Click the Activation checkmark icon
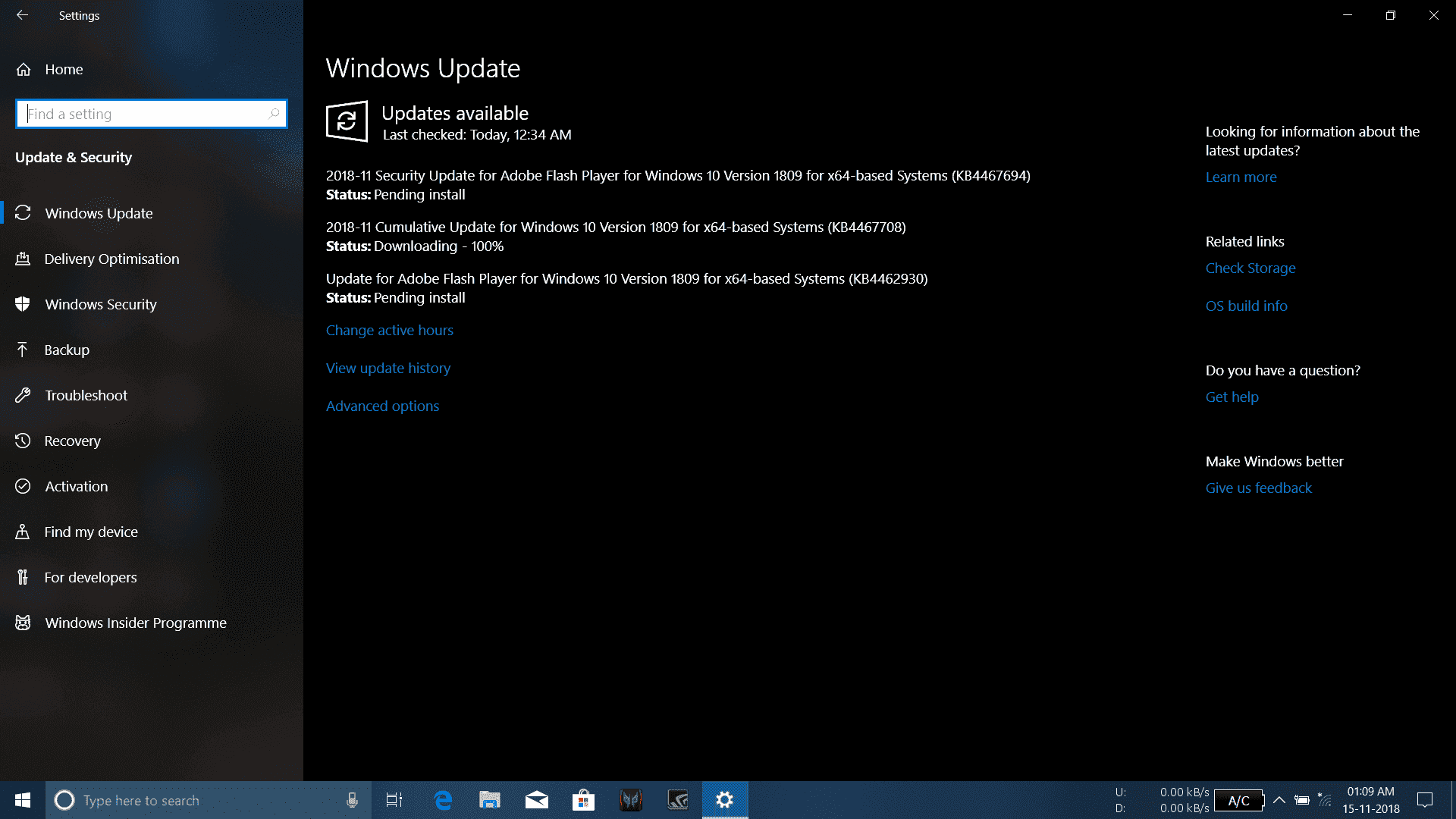Viewport: 1456px width, 819px height. [23, 486]
